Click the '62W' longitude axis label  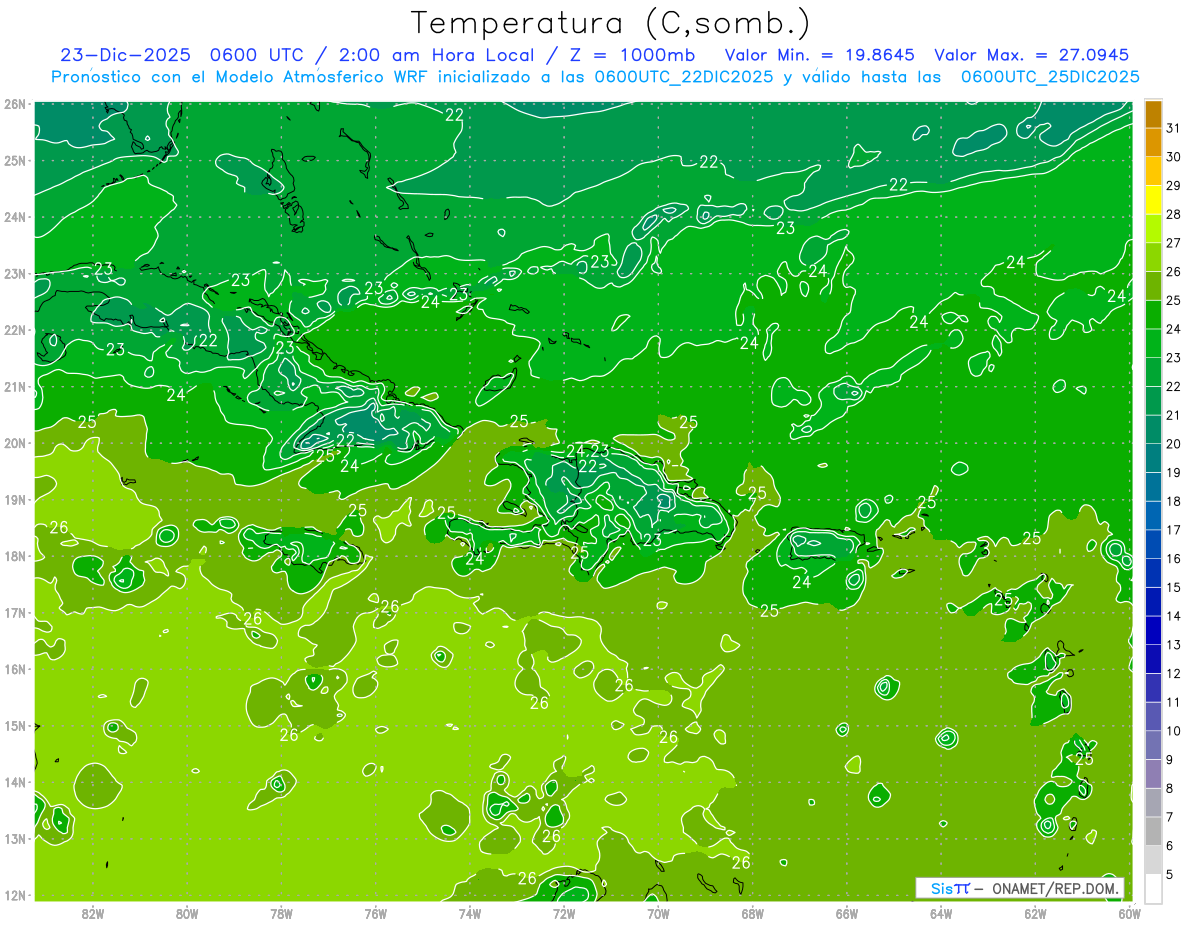tap(1035, 913)
